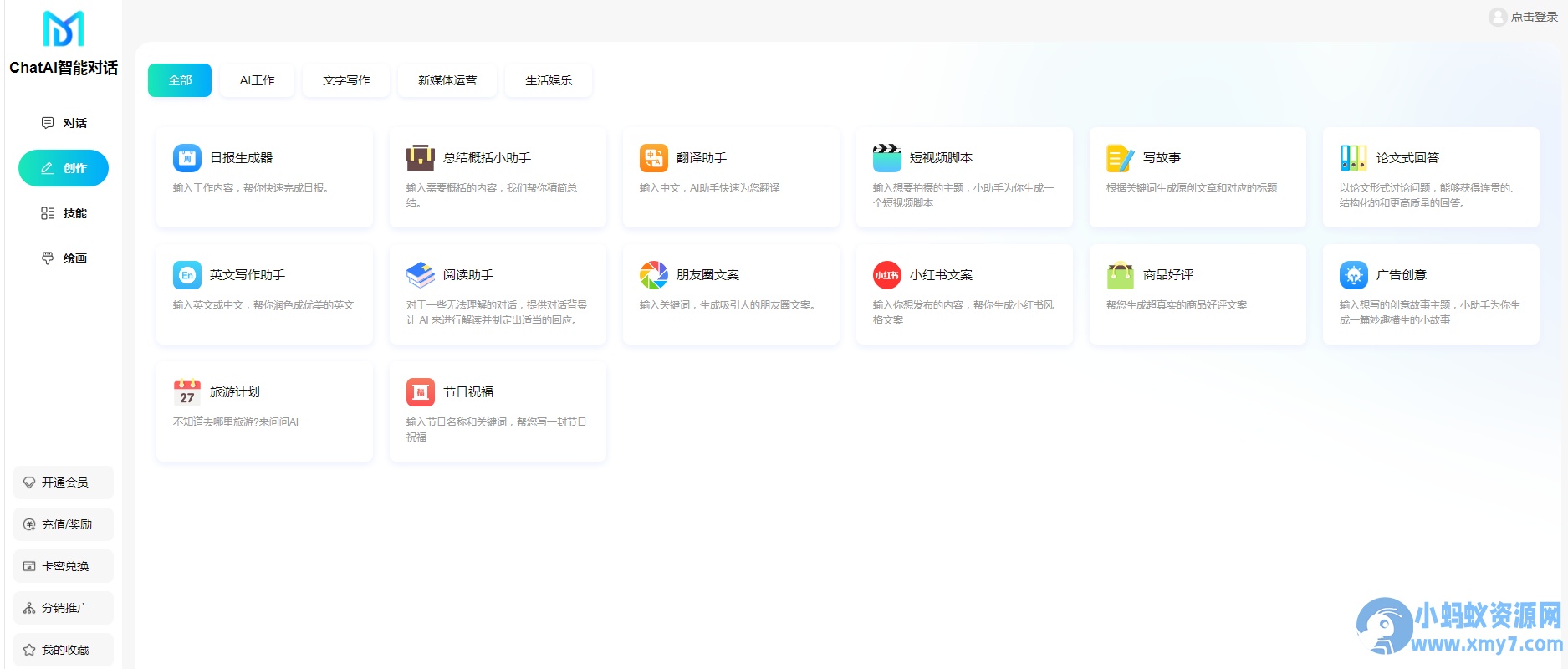Go to 对话 in the sidebar

point(64,123)
